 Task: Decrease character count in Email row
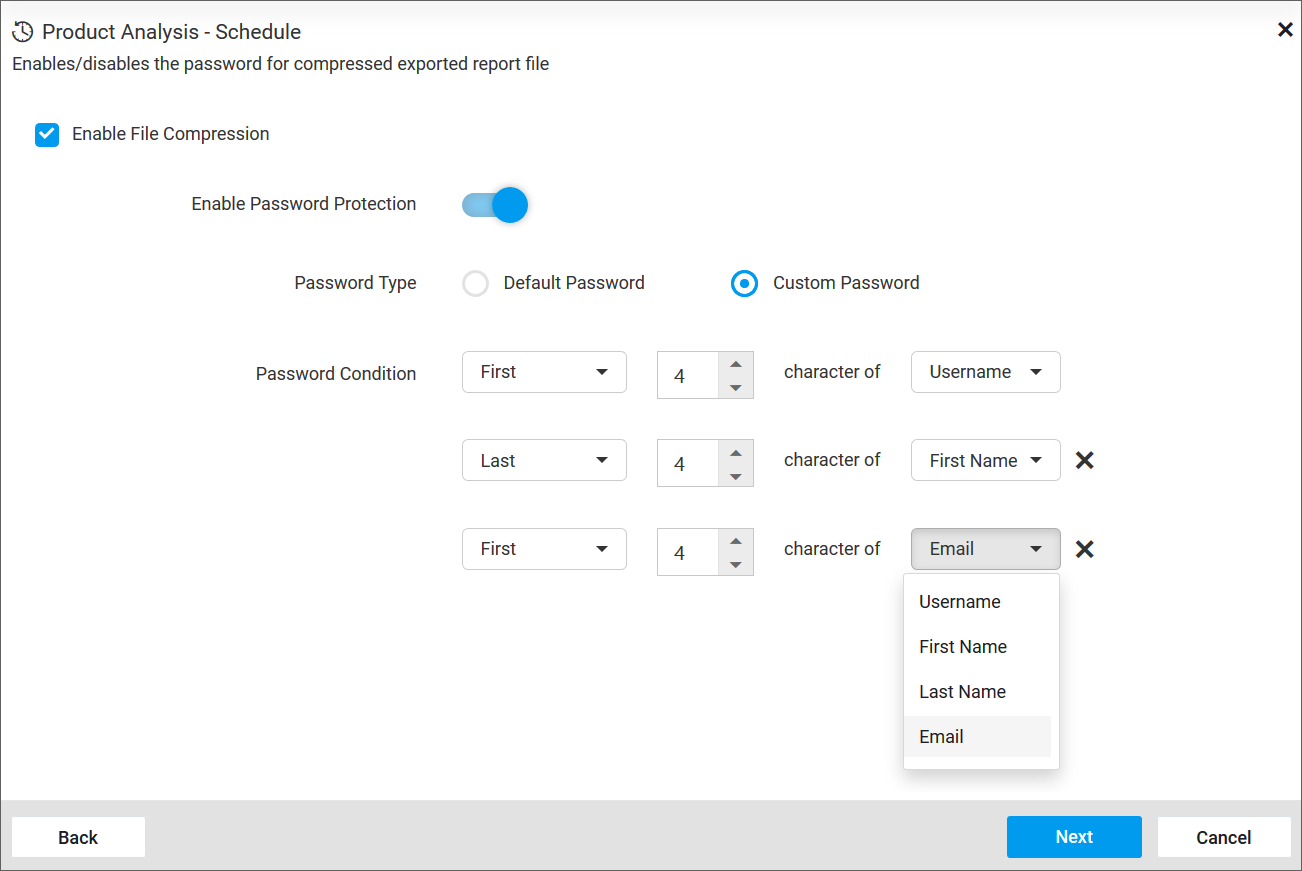(x=736, y=565)
